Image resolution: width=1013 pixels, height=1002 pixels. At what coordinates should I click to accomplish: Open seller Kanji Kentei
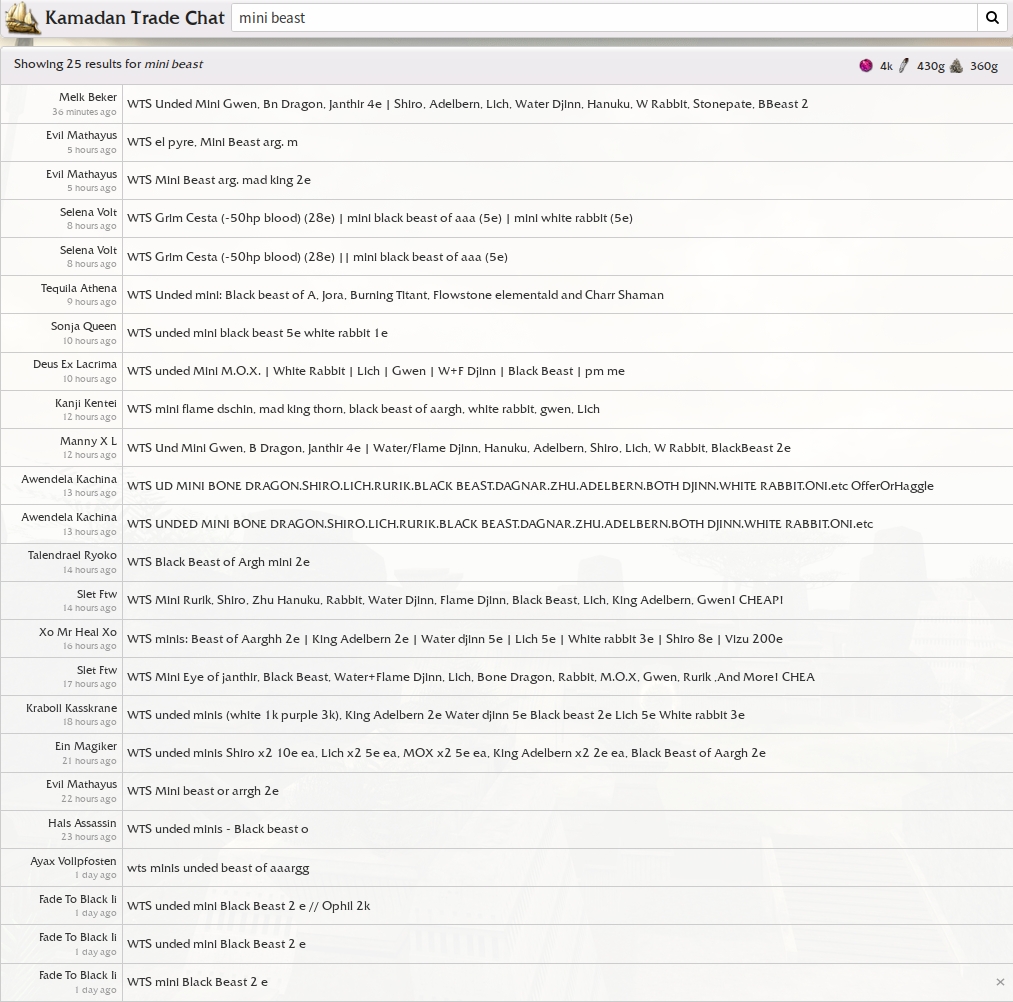coord(86,403)
